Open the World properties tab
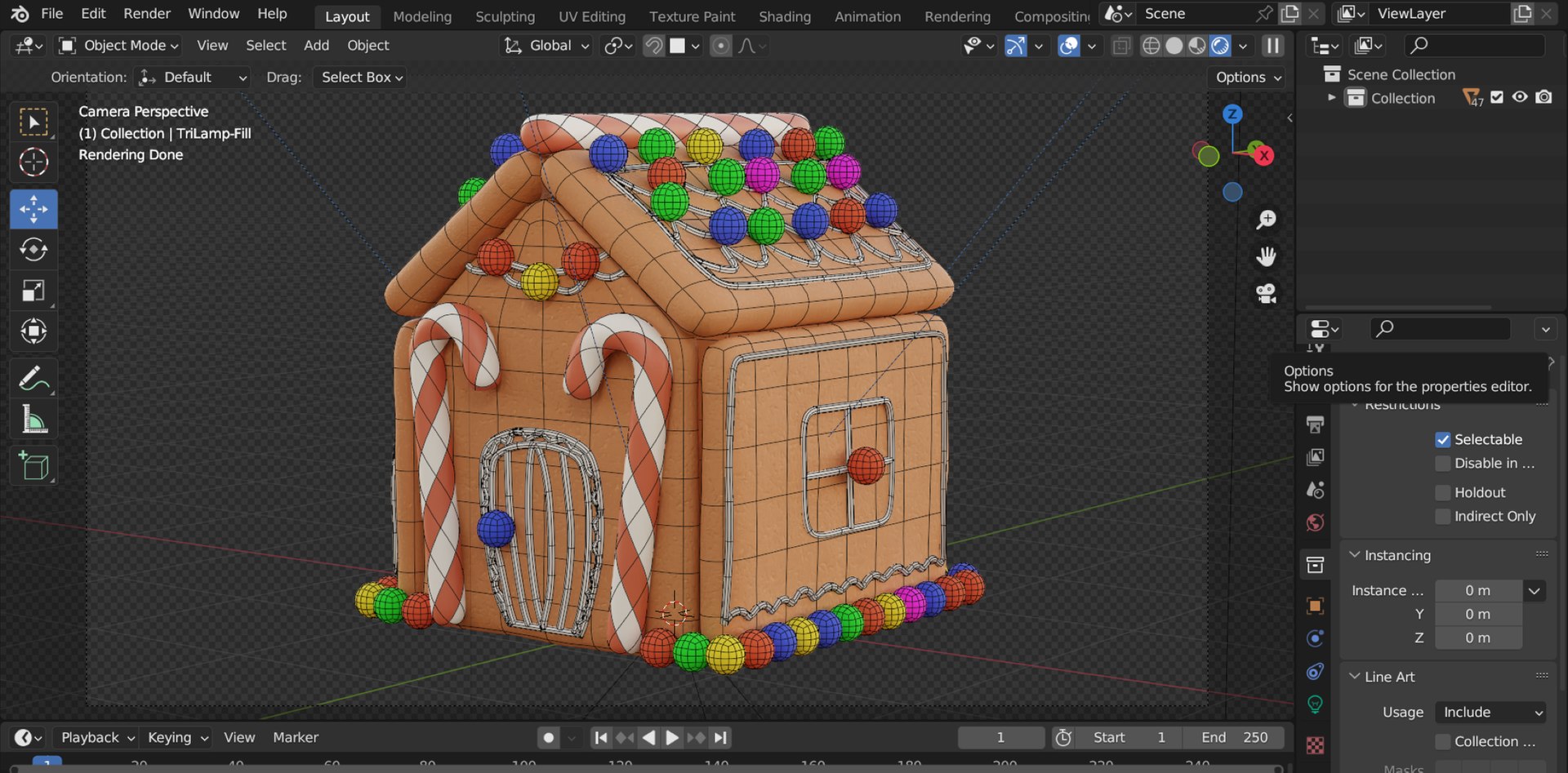 pos(1315,522)
